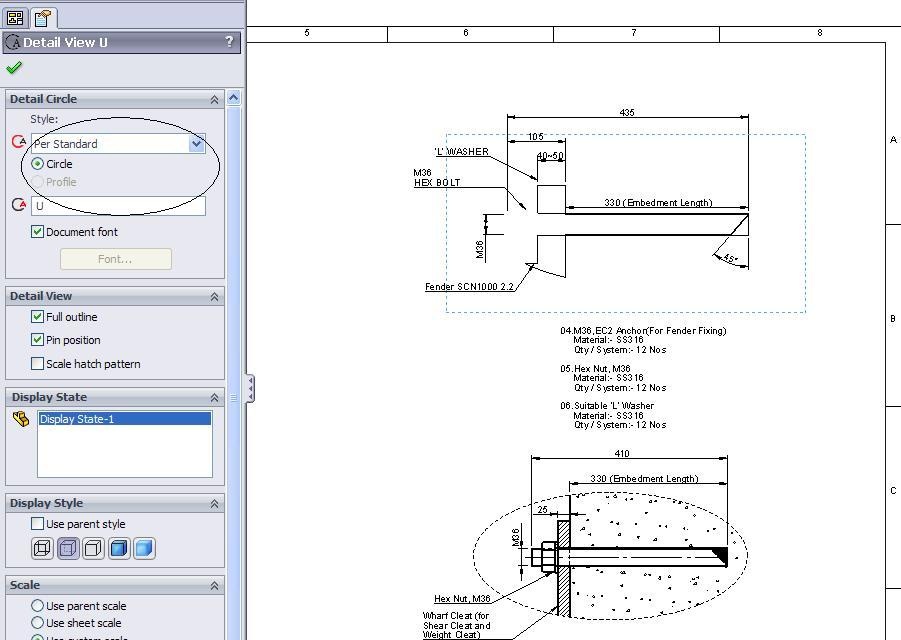Viewport: 901px width, 640px height.
Task: Select the Circle radio option
Action: 37,164
